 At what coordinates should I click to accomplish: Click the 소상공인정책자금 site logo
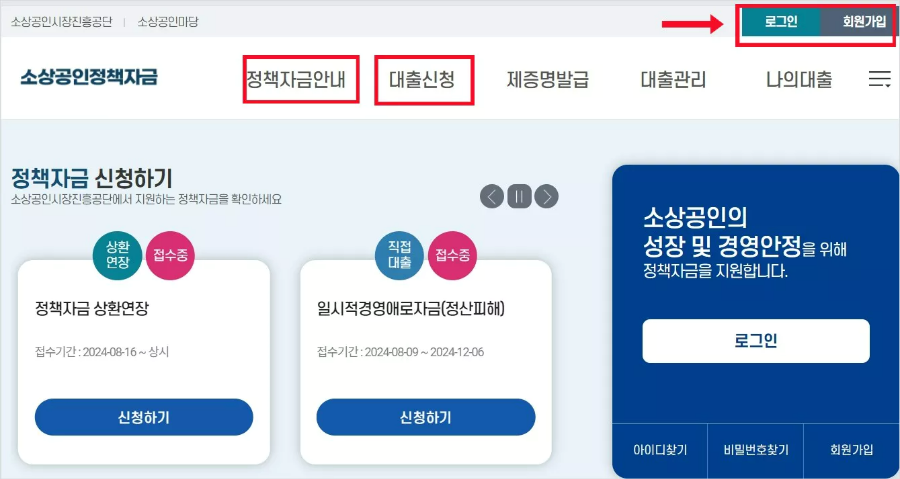click(x=89, y=77)
